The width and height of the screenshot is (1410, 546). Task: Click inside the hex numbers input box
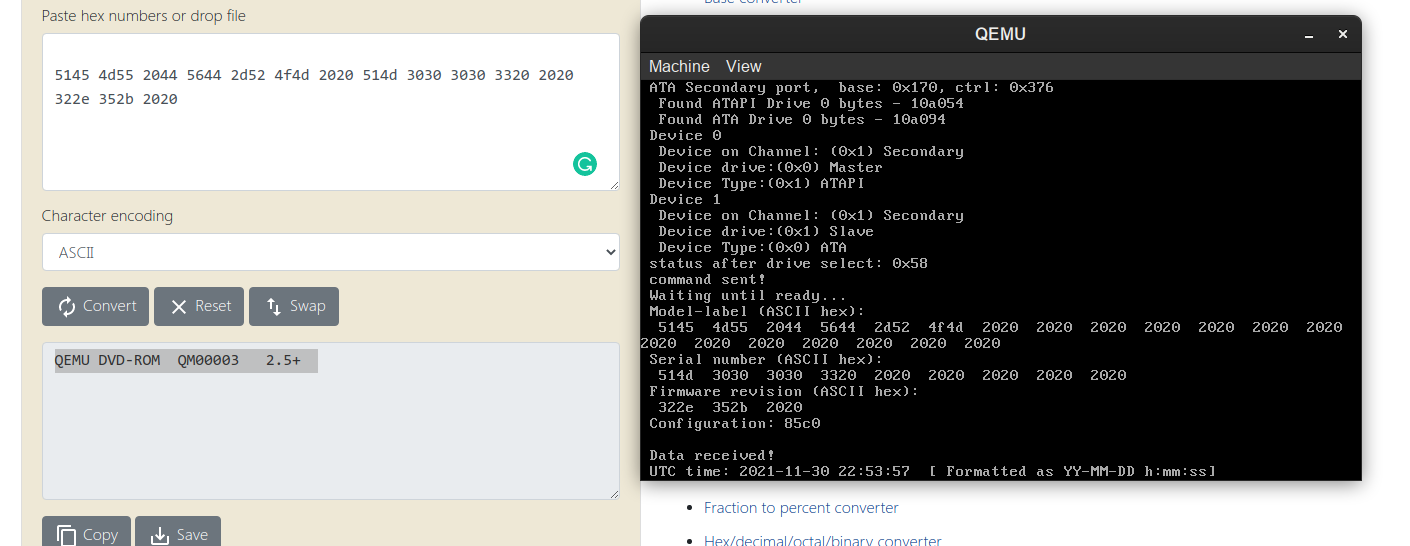(331, 112)
